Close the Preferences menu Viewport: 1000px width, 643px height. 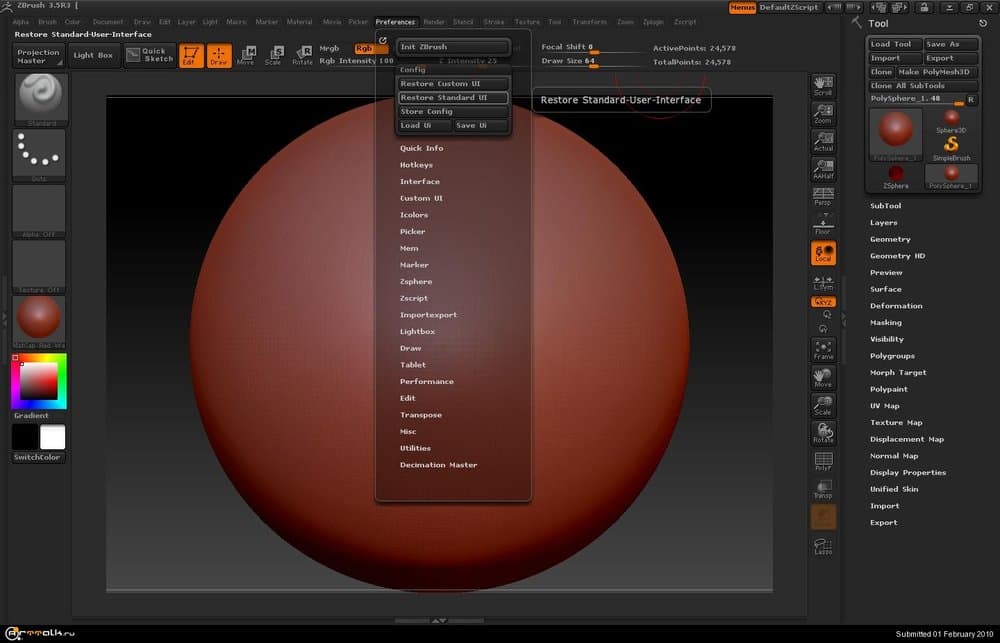click(395, 22)
